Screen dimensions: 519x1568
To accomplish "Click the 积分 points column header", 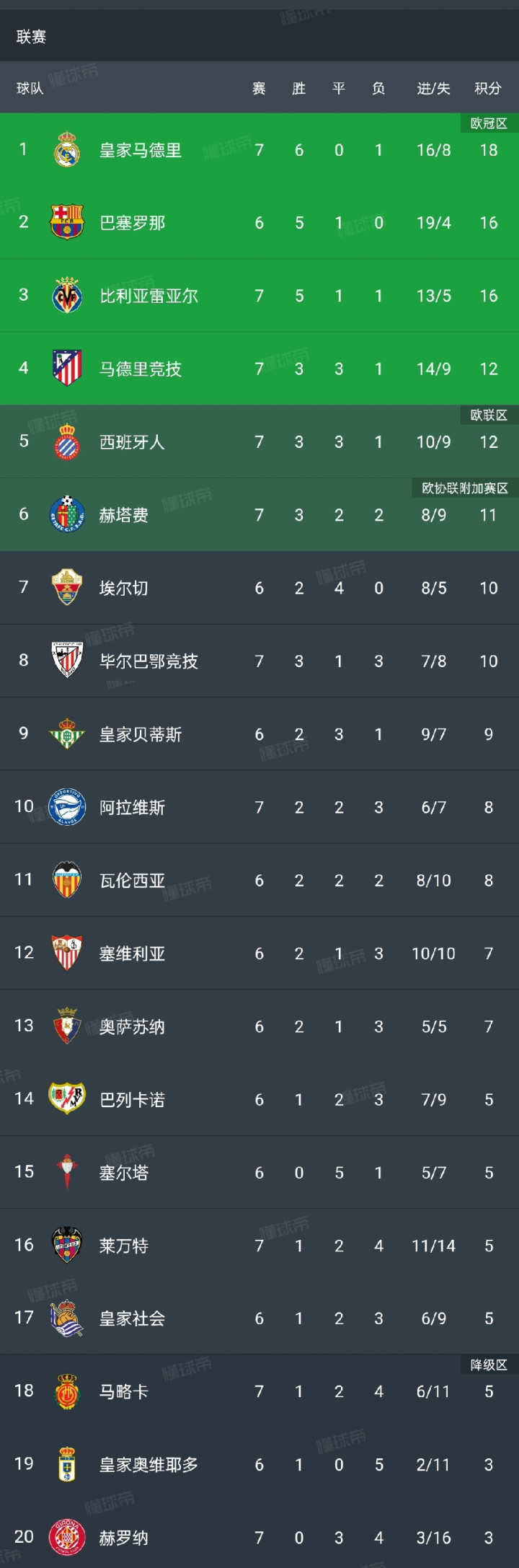I will 488,89.
